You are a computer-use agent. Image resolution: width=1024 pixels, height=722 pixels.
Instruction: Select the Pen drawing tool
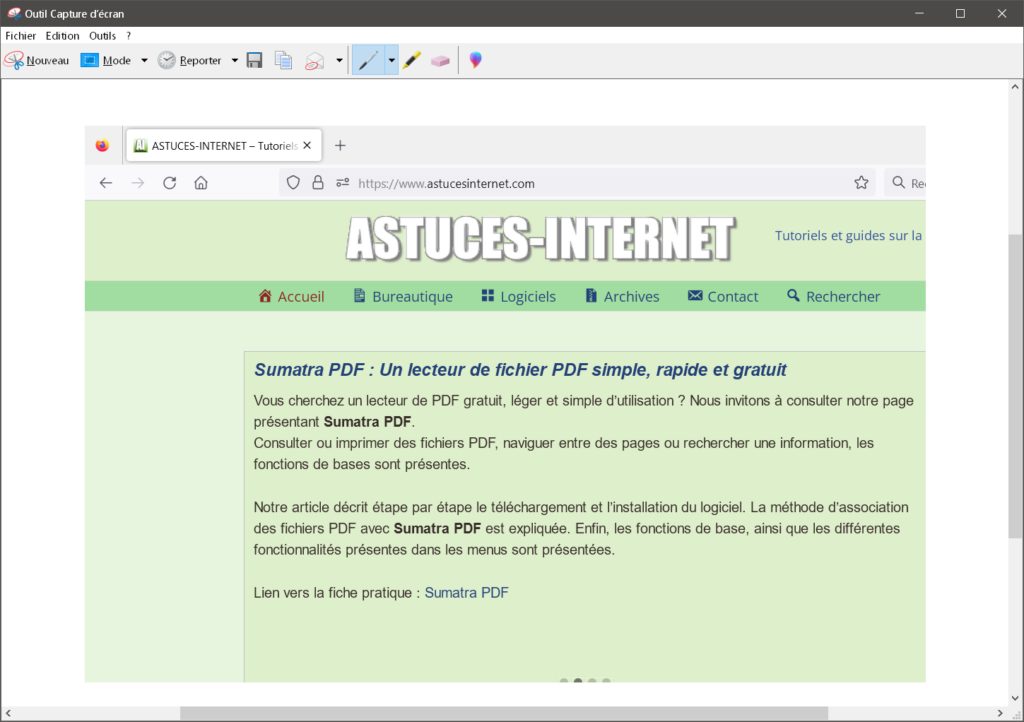coord(368,60)
